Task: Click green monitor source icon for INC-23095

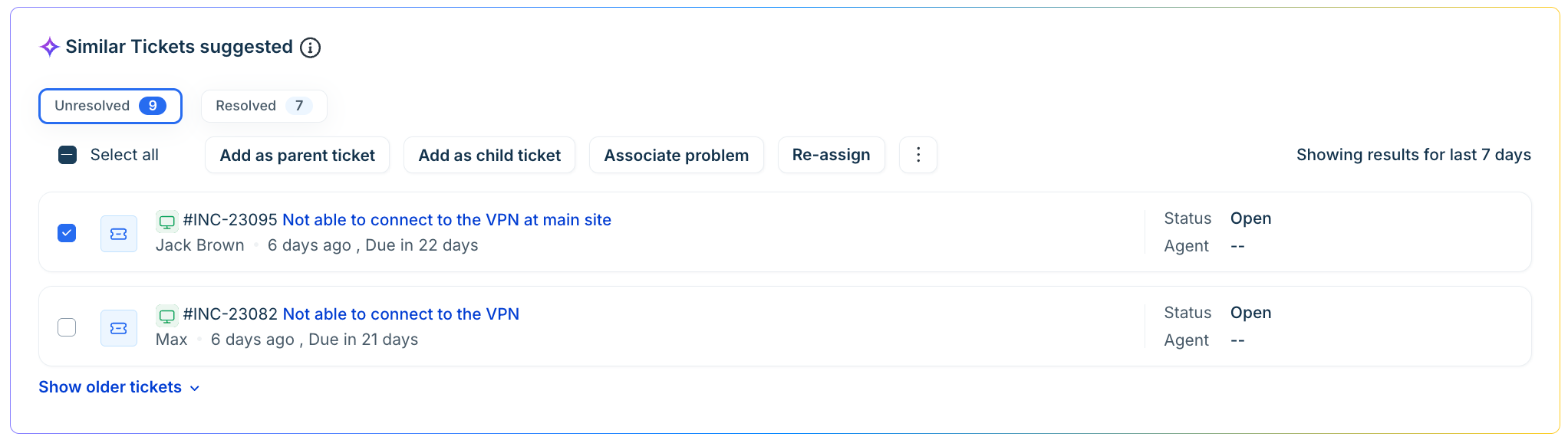Action: (x=167, y=222)
